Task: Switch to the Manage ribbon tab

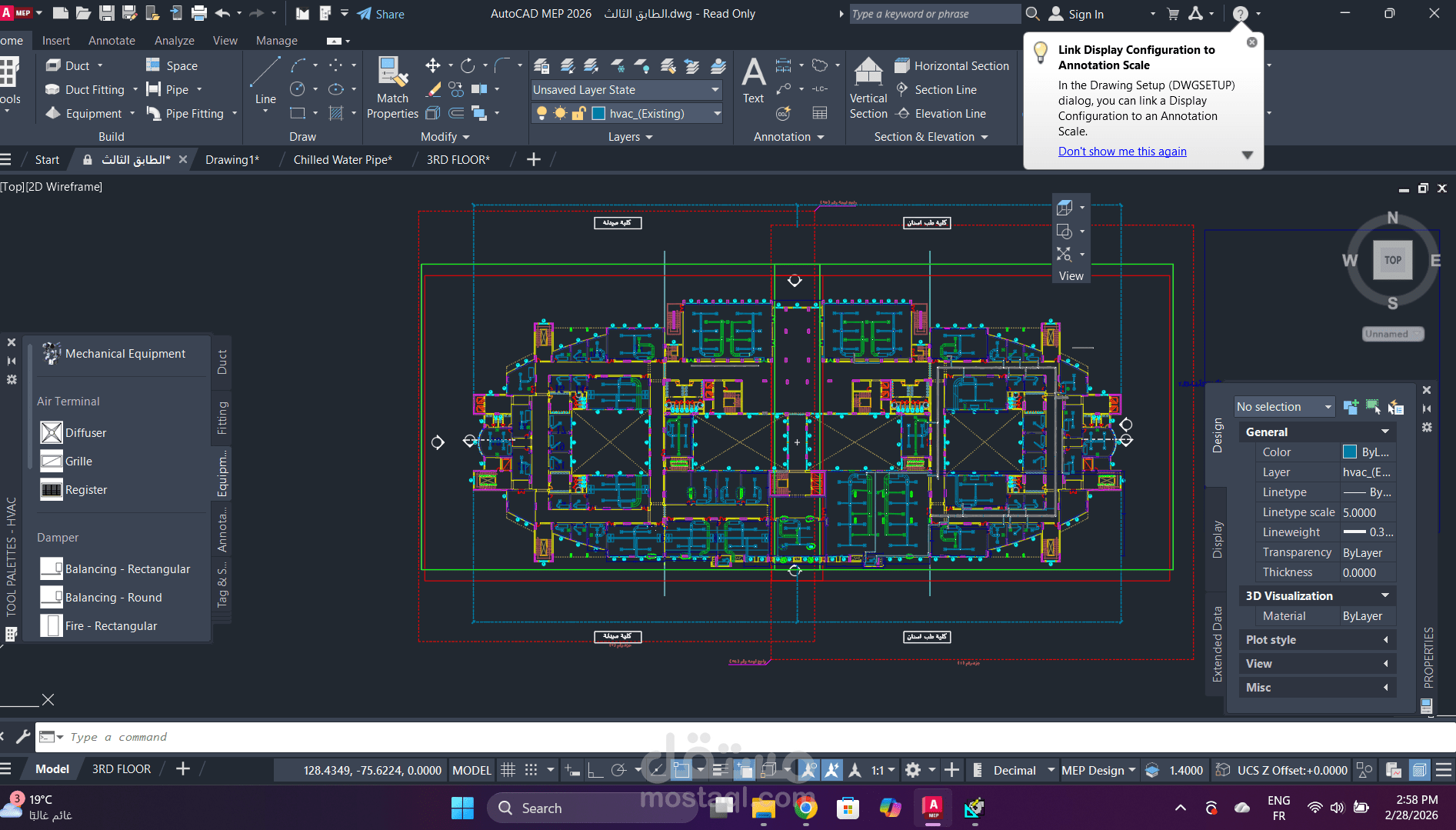Action: tap(276, 40)
